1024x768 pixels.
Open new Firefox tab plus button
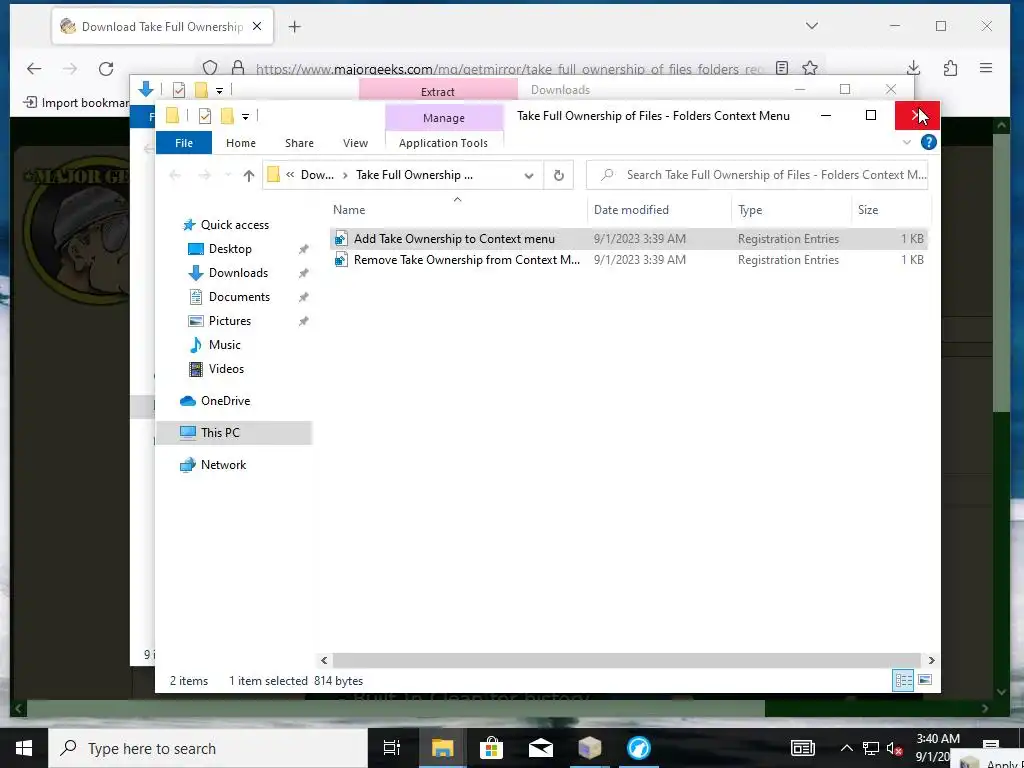pyautogui.click(x=295, y=27)
